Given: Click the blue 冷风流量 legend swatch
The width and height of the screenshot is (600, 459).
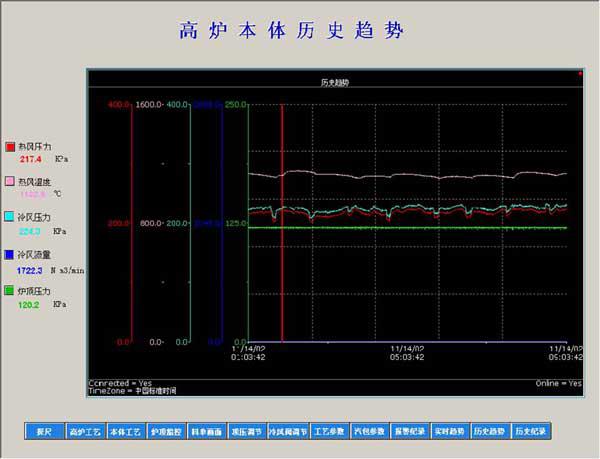Looking at the screenshot, I should coord(10,255).
